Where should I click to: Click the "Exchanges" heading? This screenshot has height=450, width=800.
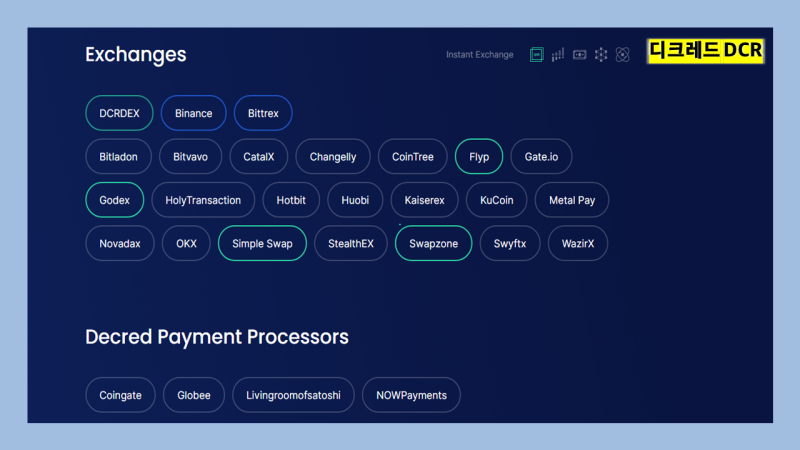[x=136, y=55]
